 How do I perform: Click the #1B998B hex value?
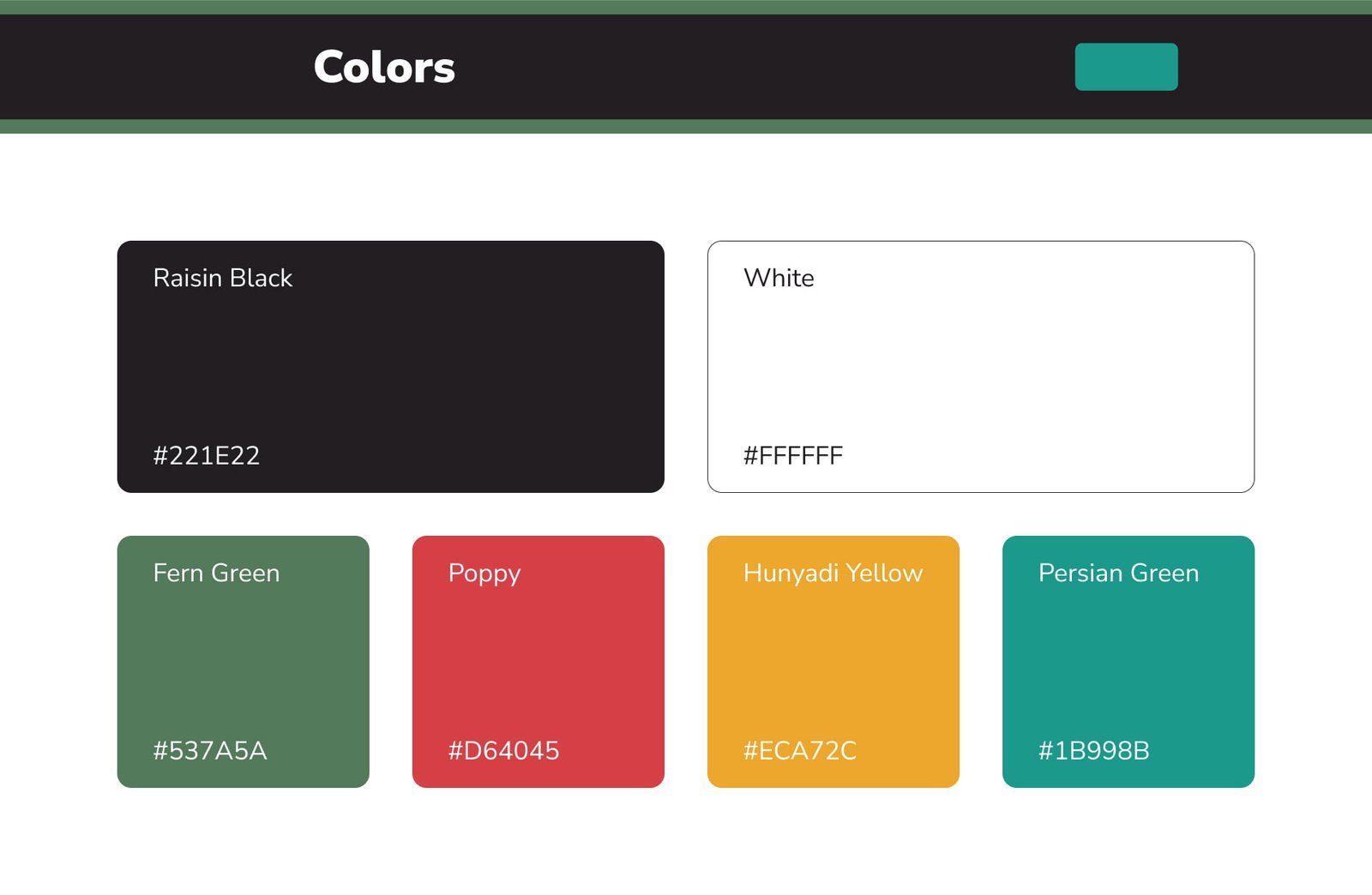(x=1093, y=750)
